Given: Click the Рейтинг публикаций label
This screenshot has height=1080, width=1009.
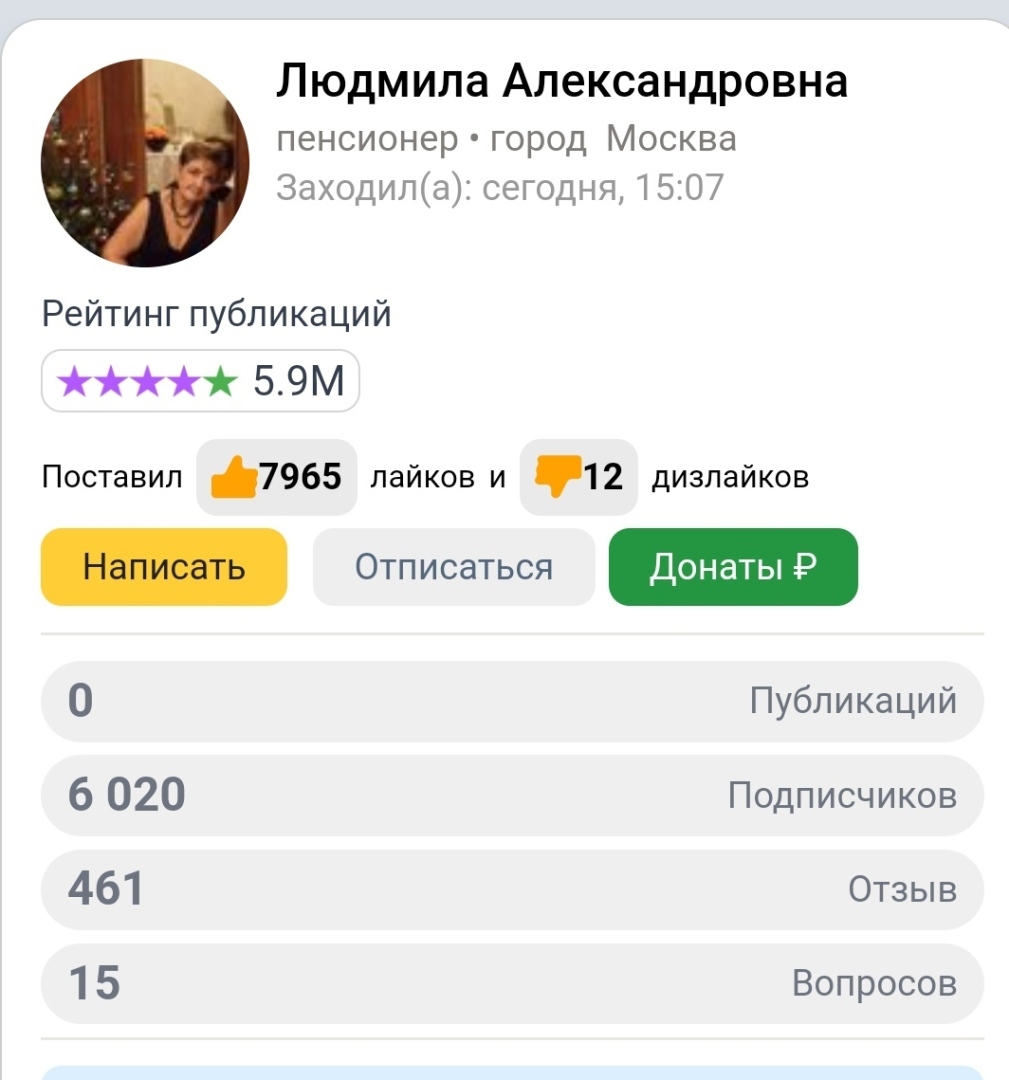Looking at the screenshot, I should tap(216, 315).
